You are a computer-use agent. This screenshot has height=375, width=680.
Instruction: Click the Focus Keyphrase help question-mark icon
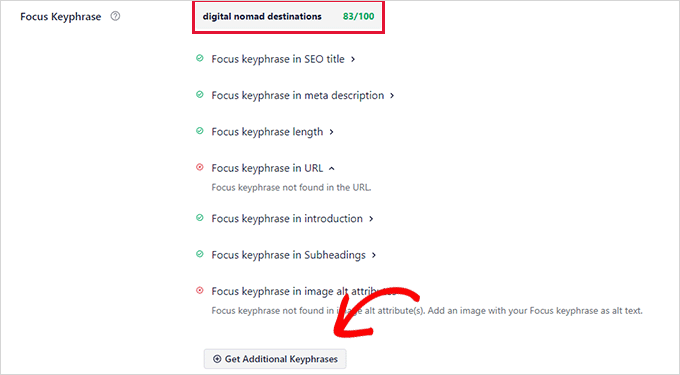click(115, 16)
